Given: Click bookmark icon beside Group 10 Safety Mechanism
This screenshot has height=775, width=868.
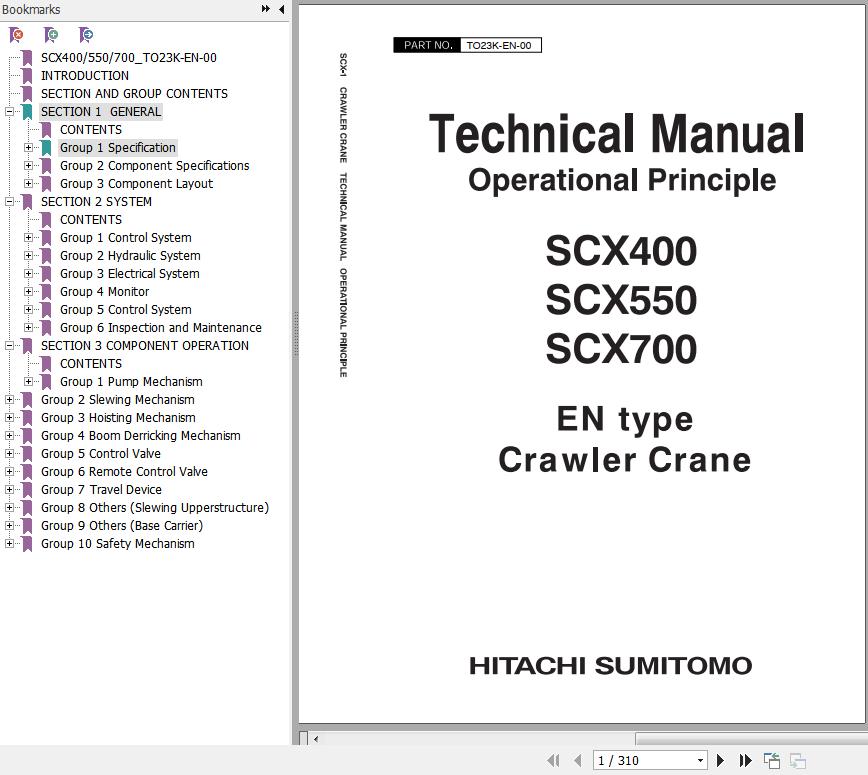Looking at the screenshot, I should coord(27,544).
